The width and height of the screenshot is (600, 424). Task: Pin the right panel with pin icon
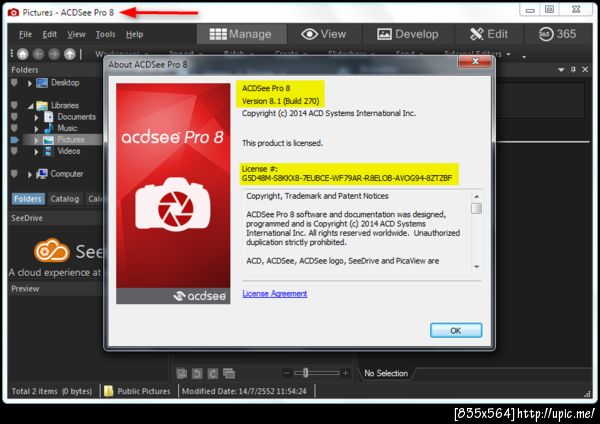coord(573,70)
